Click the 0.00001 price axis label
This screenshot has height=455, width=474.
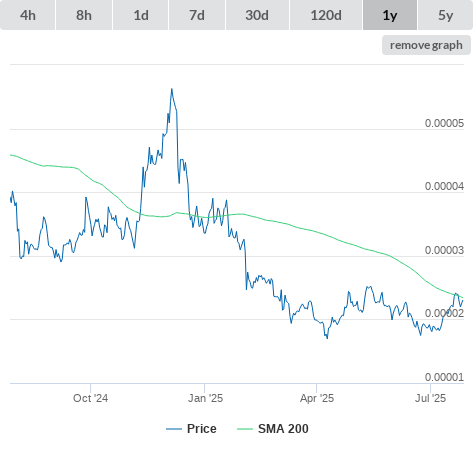[444, 377]
